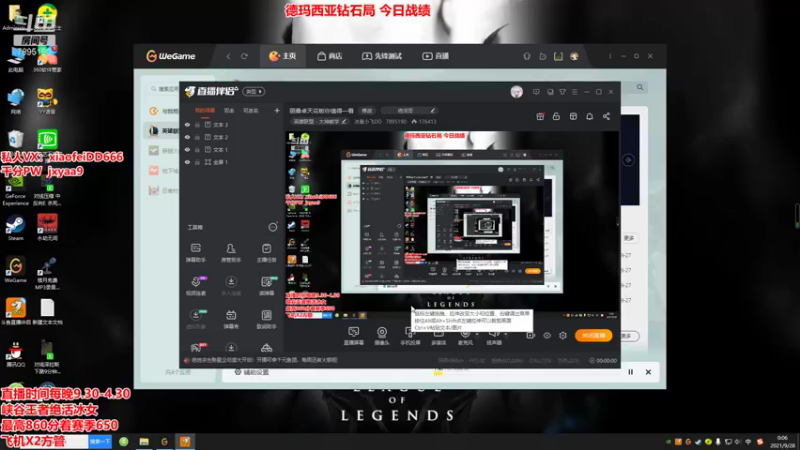
Task: Open the clarity selector field's edit pencil
Action: coord(433,110)
